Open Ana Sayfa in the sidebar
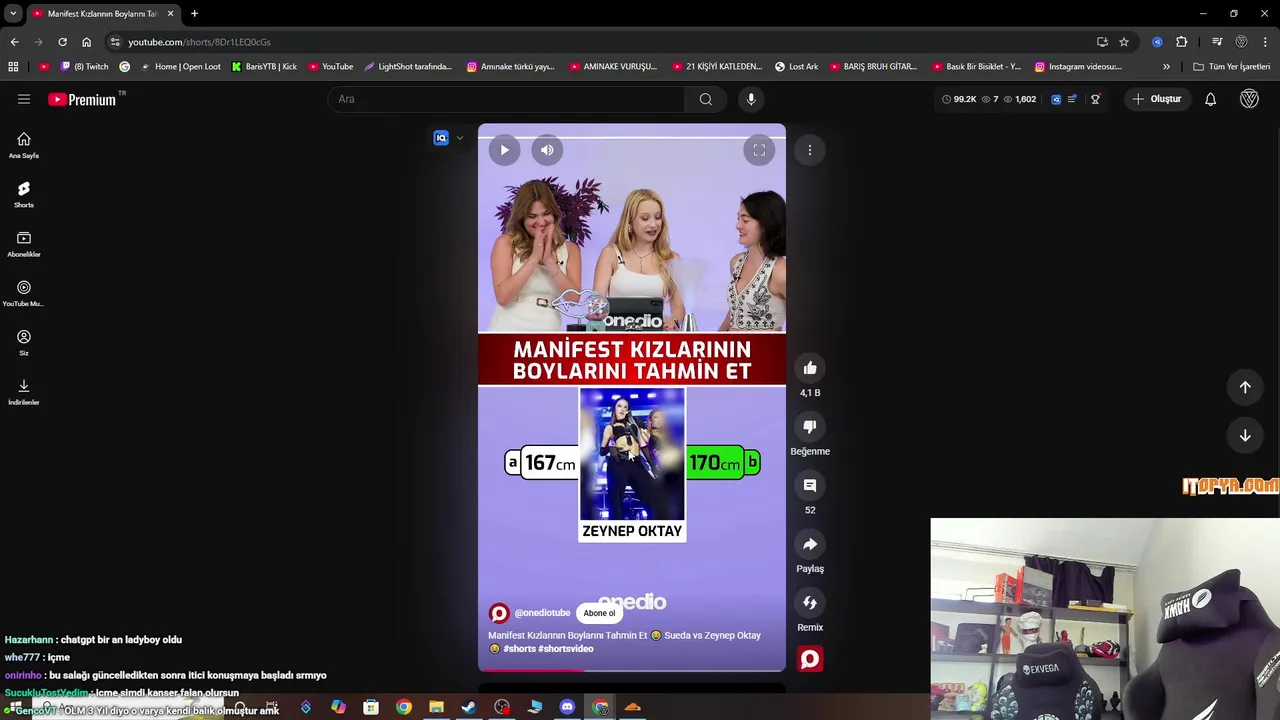The width and height of the screenshot is (1280, 720). [24, 145]
